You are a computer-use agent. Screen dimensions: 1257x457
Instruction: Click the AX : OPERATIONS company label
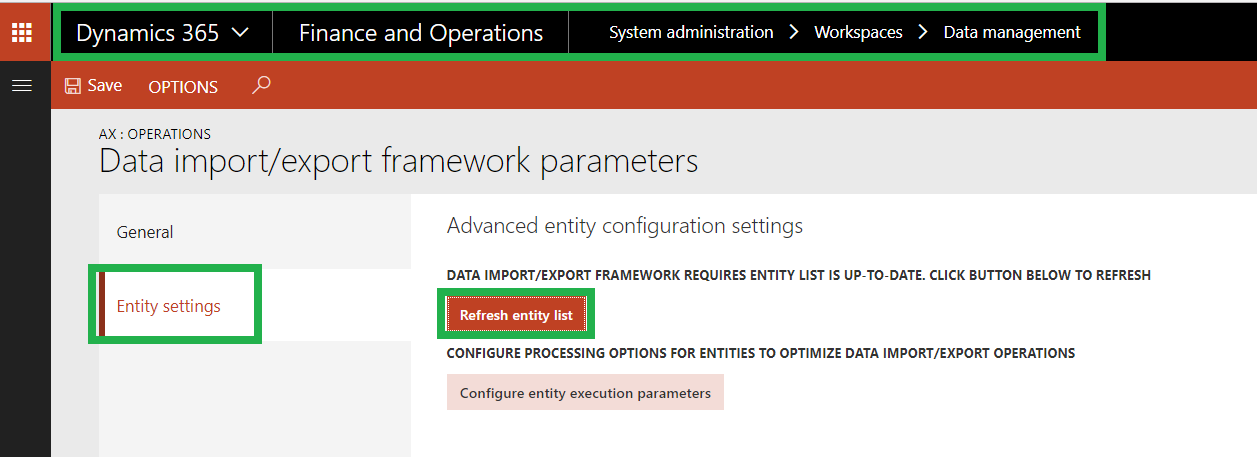tap(155, 134)
